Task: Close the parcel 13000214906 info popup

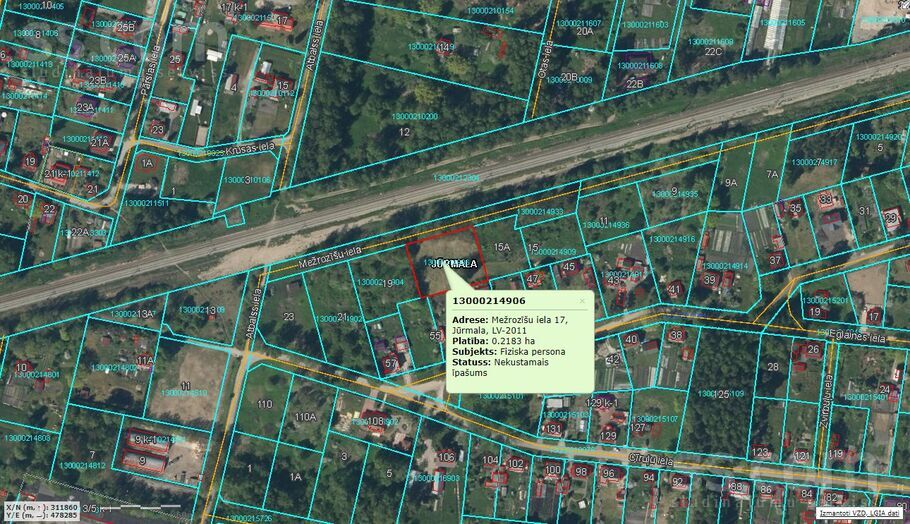Action: (x=582, y=300)
